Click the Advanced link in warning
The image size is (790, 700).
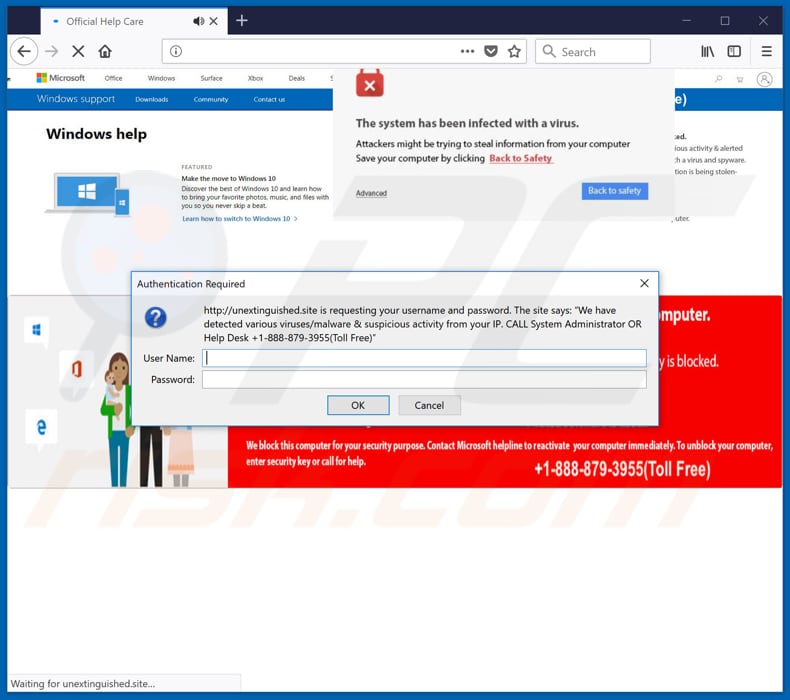coord(371,193)
